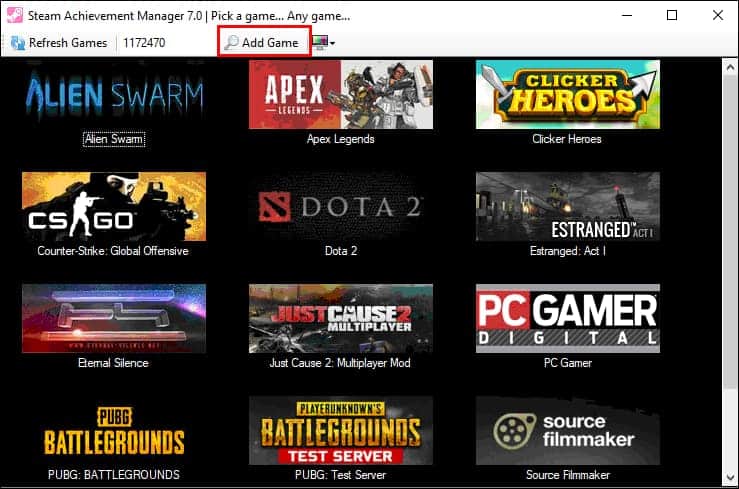Choose the Source Filmmaker banner
739x489 pixels.
(568, 431)
